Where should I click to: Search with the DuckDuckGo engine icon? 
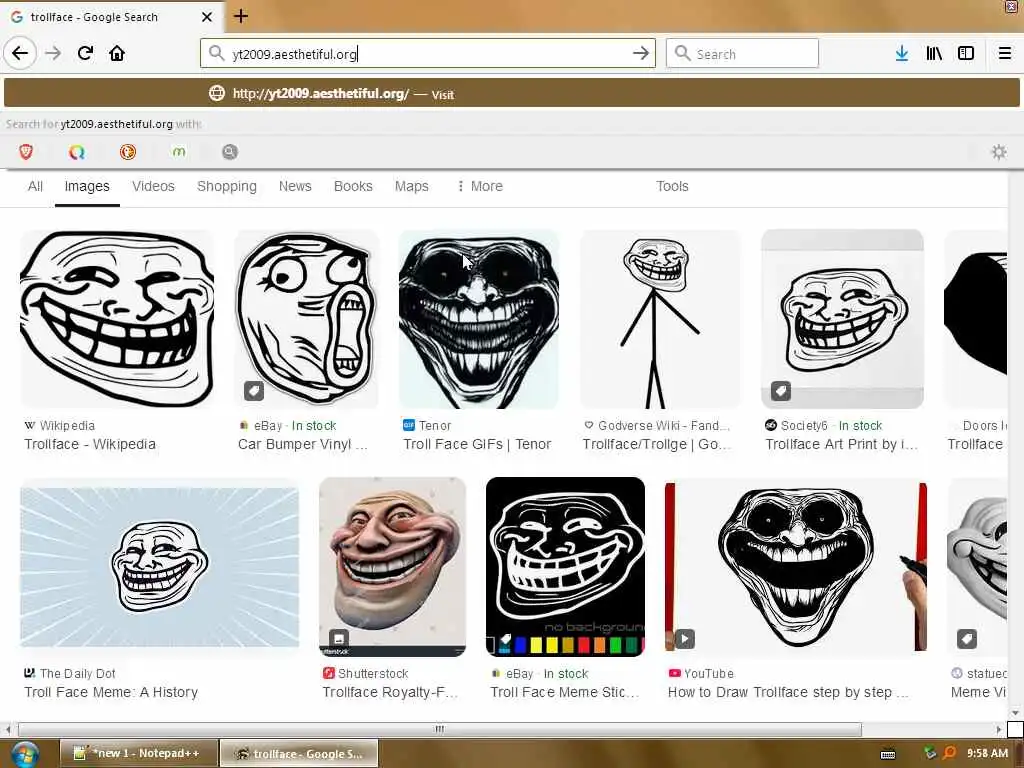(x=128, y=152)
